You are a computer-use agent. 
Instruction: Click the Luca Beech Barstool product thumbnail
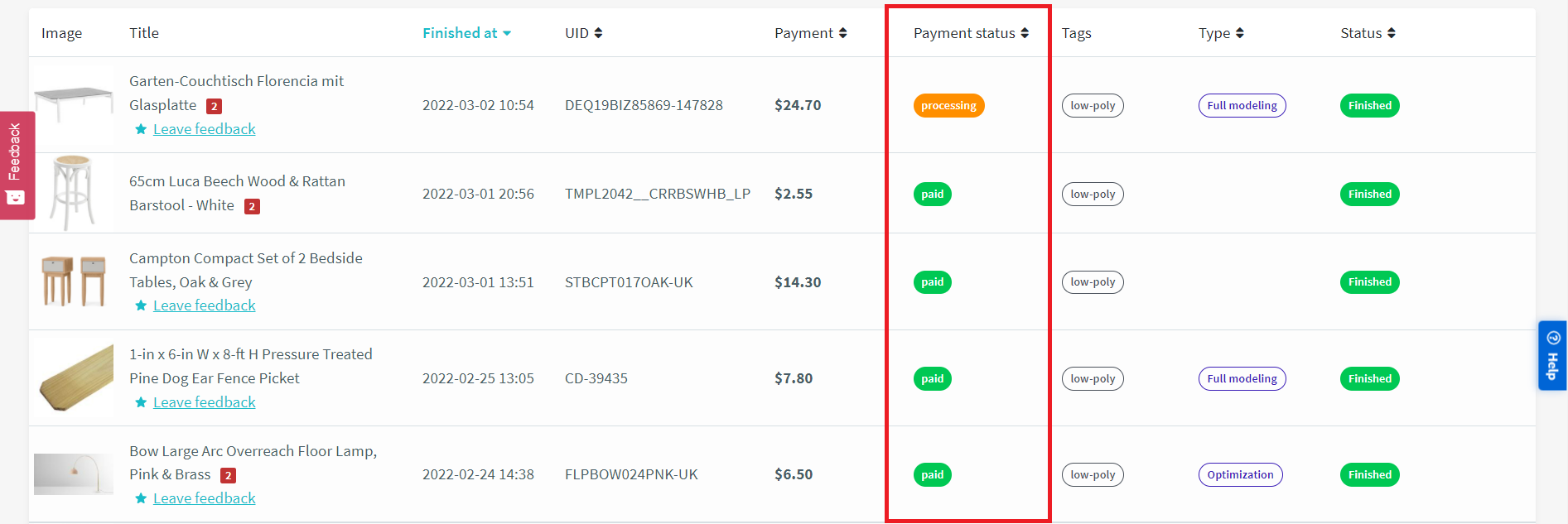click(73, 193)
